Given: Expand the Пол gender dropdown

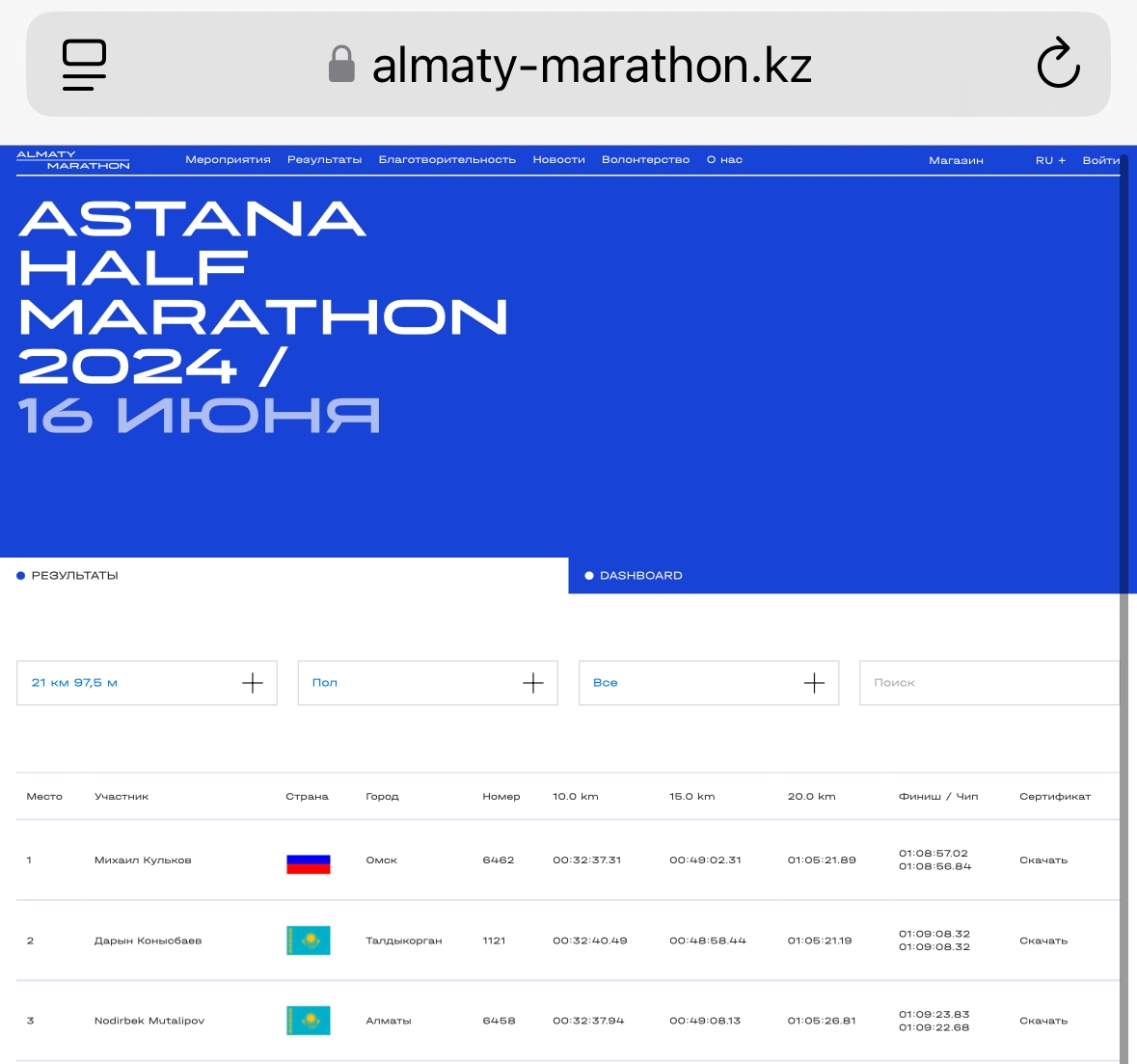Looking at the screenshot, I should click(x=427, y=683).
